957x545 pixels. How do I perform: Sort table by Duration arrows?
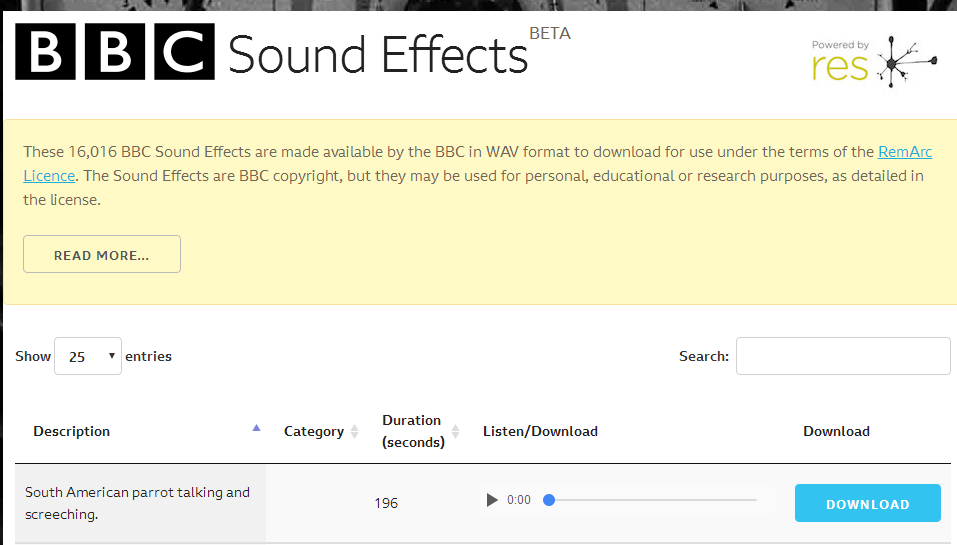[455, 431]
